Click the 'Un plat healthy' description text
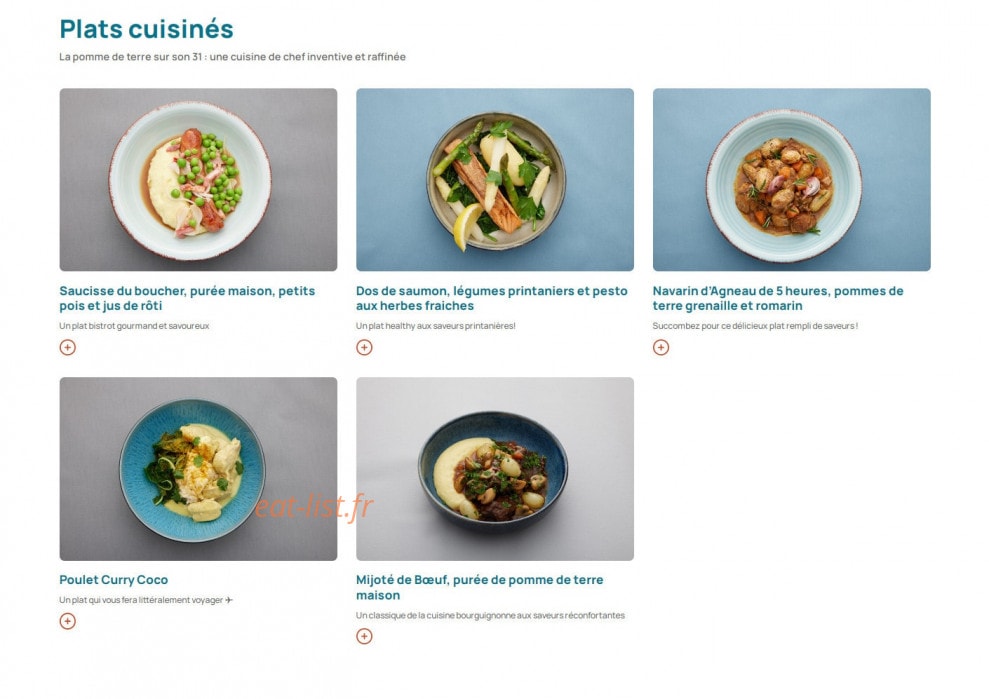Image resolution: width=989 pixels, height=699 pixels. pos(435,326)
